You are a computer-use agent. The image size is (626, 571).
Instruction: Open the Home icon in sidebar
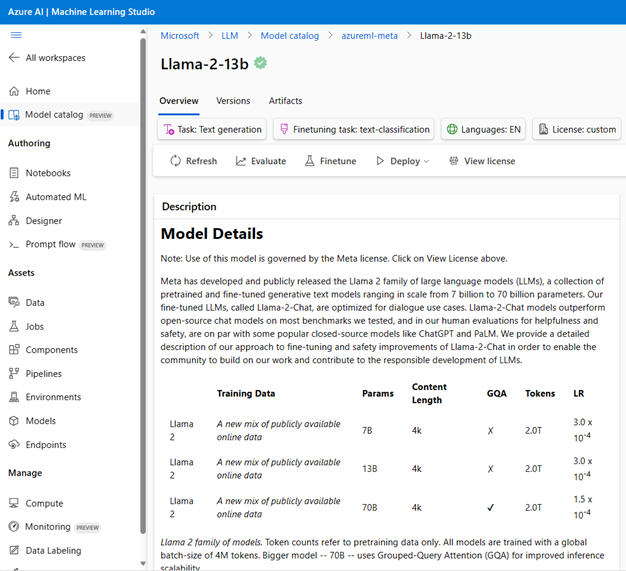[x=14, y=91]
